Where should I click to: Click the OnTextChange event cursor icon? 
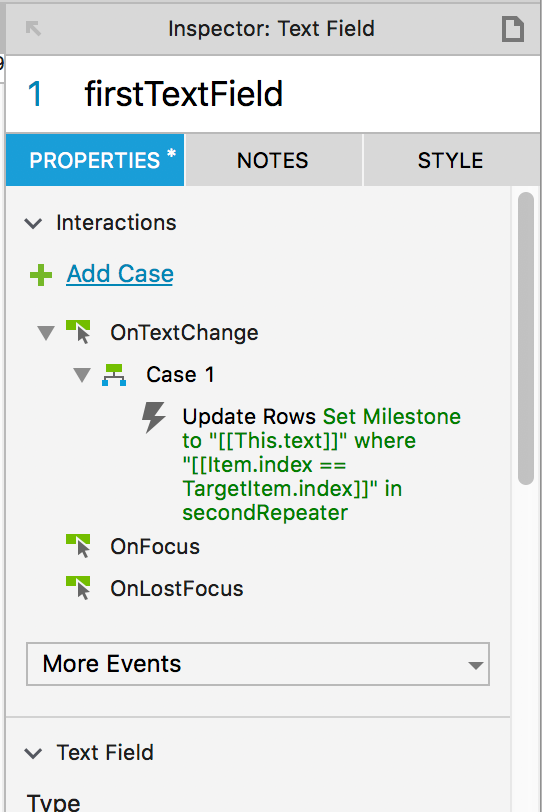pos(79,332)
